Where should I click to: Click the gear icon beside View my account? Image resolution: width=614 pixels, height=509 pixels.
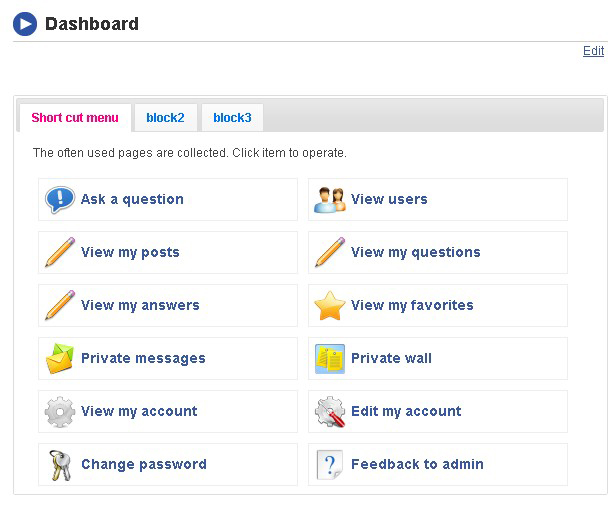60,411
